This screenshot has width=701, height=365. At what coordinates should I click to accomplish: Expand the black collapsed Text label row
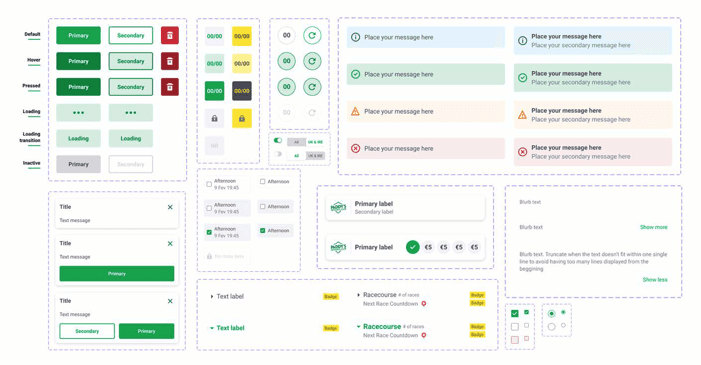coord(211,297)
